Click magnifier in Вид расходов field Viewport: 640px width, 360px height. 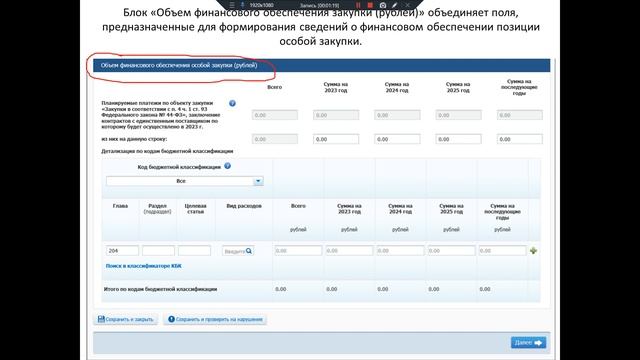point(249,251)
